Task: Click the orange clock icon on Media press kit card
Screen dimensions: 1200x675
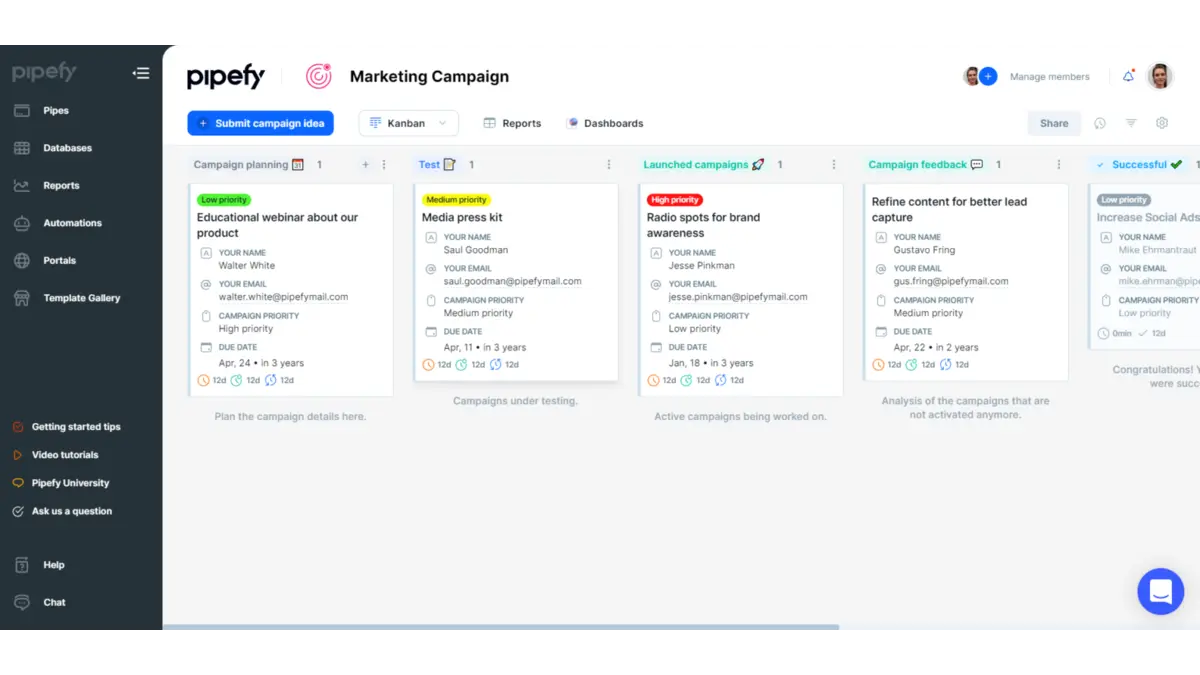Action: pyautogui.click(x=429, y=365)
